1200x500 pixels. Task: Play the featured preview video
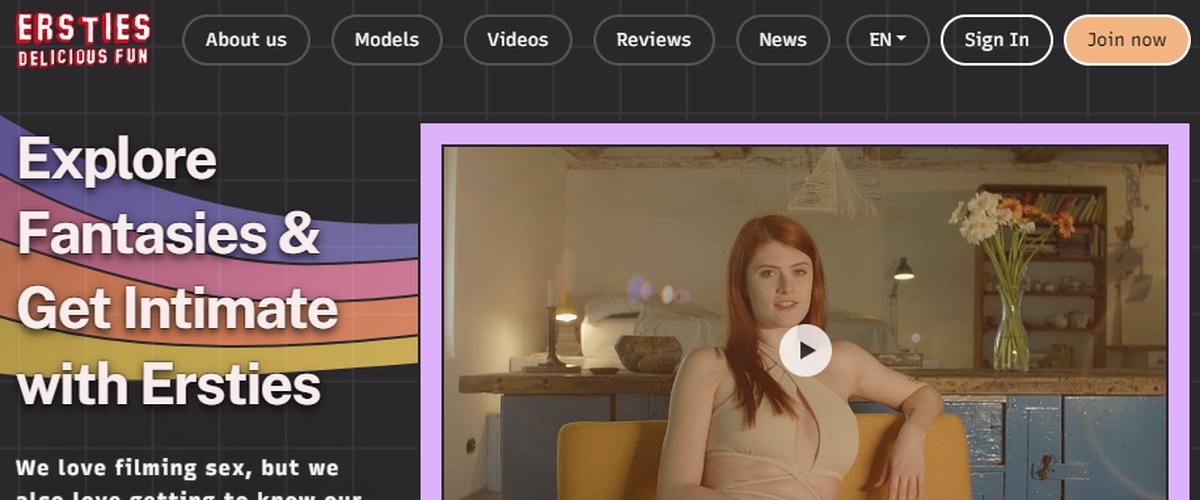(x=805, y=351)
